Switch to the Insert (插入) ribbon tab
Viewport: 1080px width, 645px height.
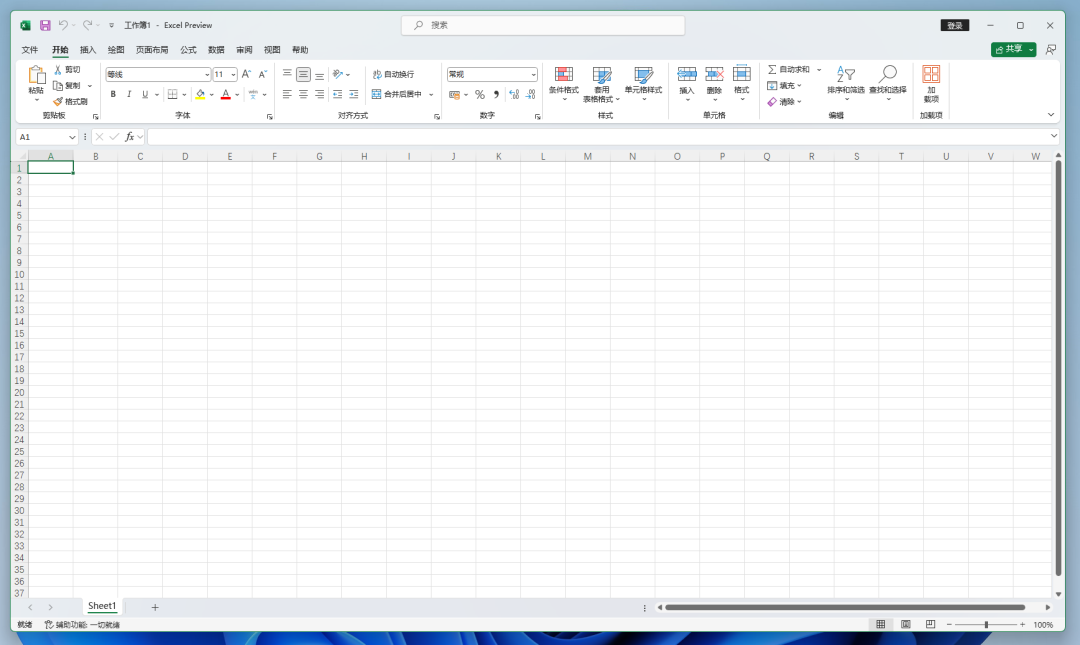(x=88, y=49)
